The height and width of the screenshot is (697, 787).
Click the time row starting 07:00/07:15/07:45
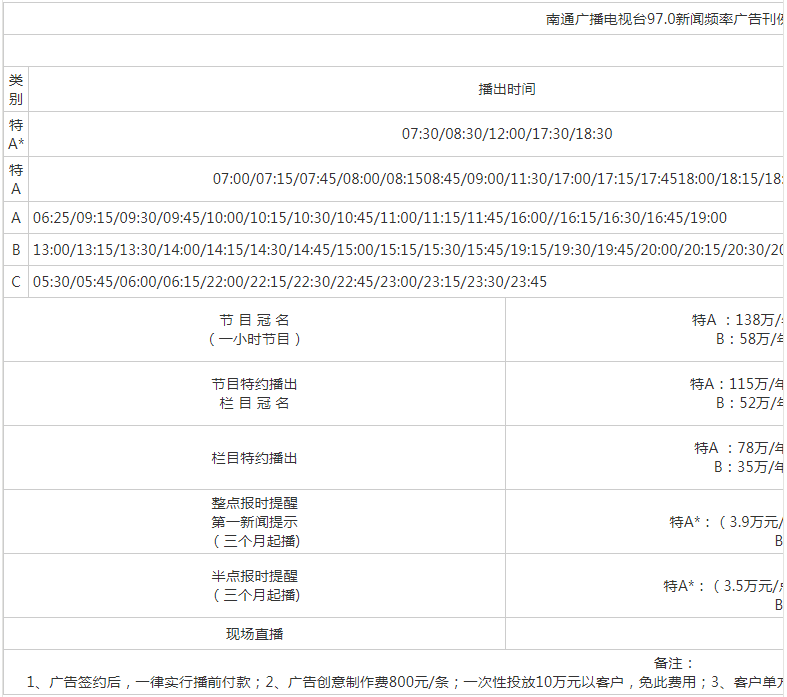point(498,179)
